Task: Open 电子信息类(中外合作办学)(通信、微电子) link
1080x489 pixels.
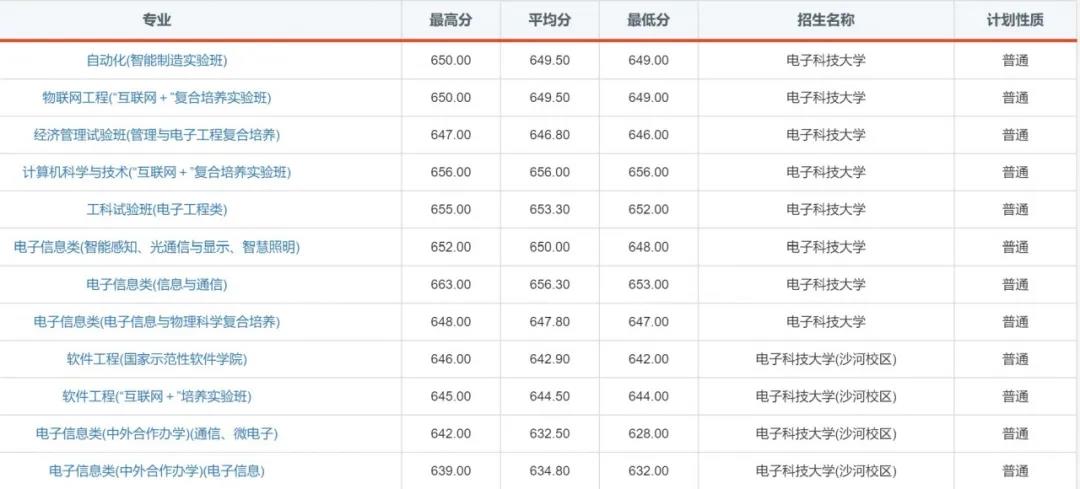Action: click(157, 433)
